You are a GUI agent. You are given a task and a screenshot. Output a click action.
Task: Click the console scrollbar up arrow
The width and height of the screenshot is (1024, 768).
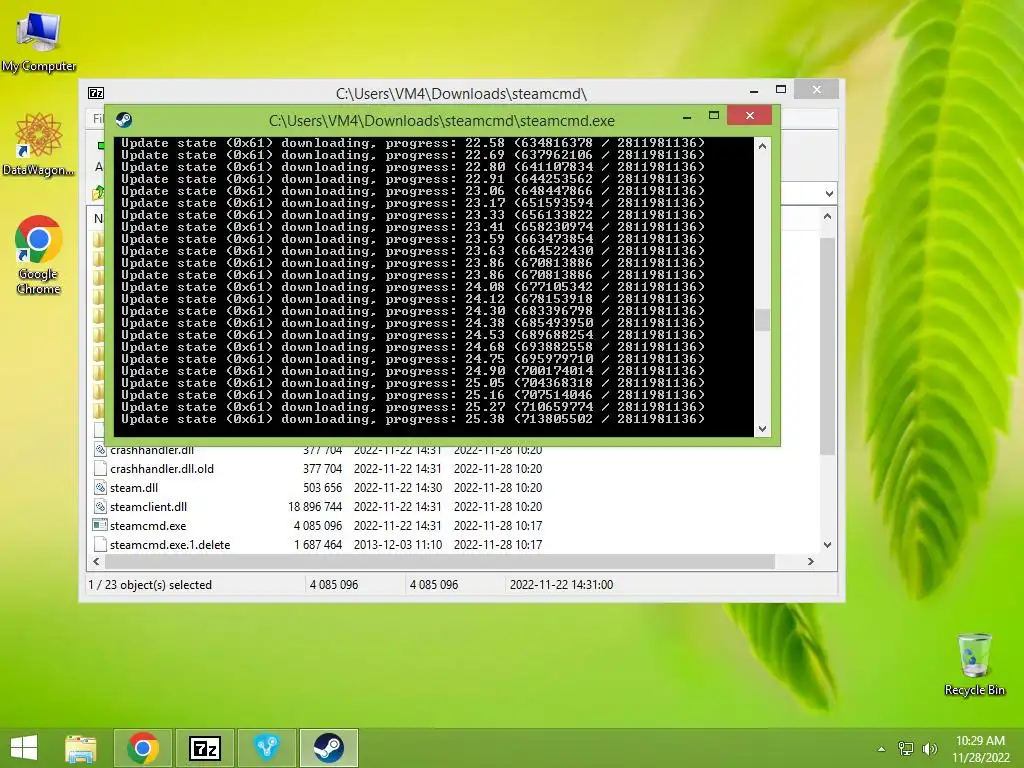click(762, 146)
